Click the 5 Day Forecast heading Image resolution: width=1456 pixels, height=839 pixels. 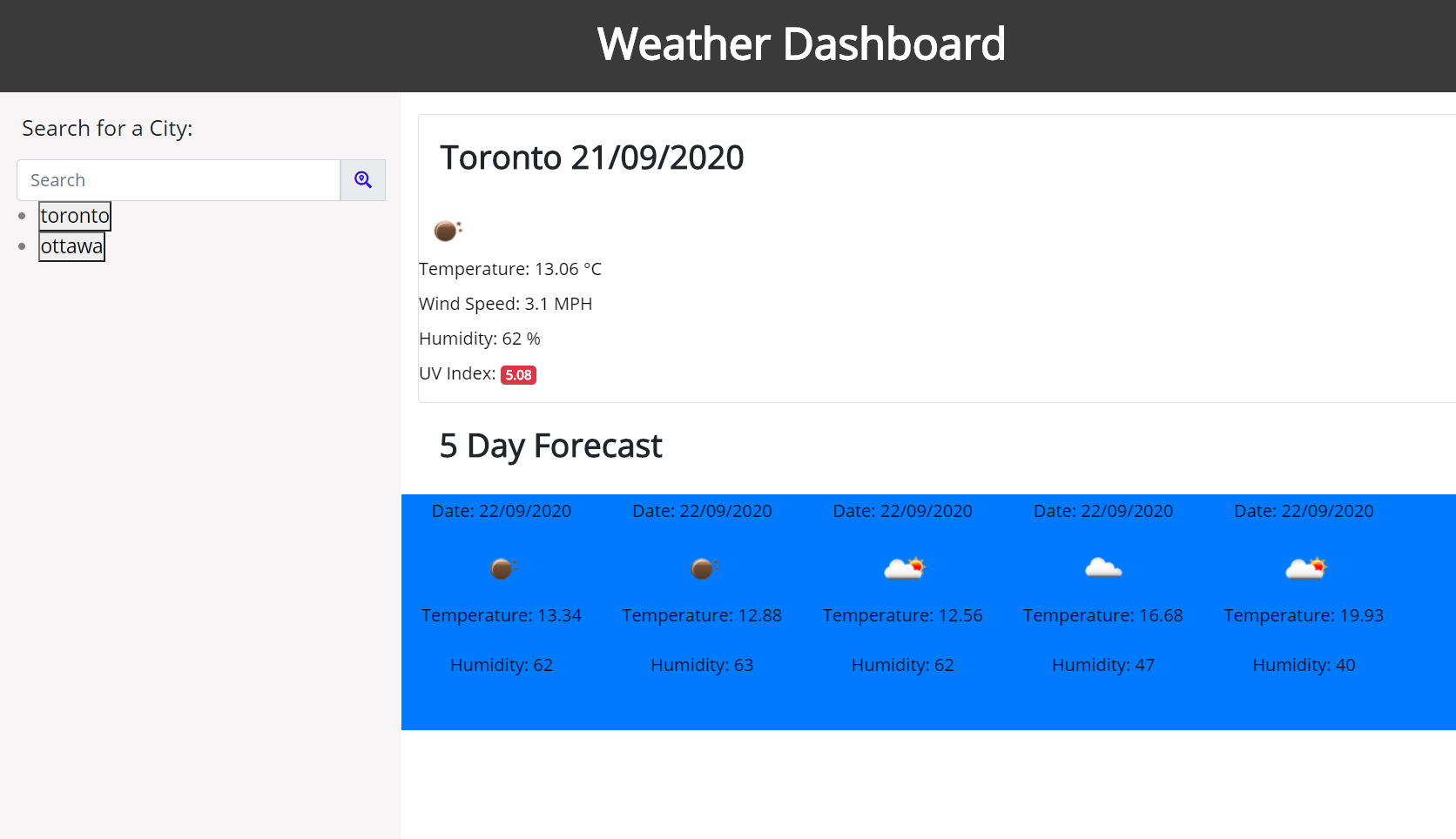coord(549,446)
